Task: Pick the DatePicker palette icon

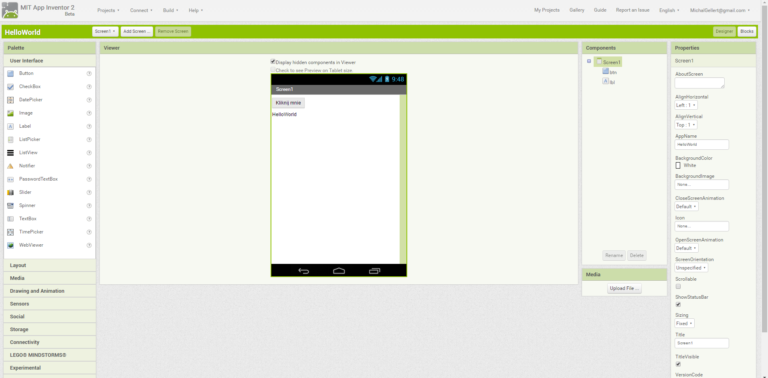Action: coord(10,100)
